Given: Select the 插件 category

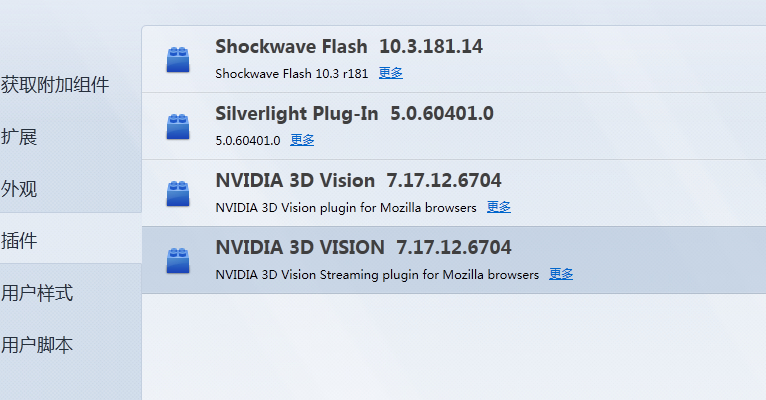Looking at the screenshot, I should point(20,241).
